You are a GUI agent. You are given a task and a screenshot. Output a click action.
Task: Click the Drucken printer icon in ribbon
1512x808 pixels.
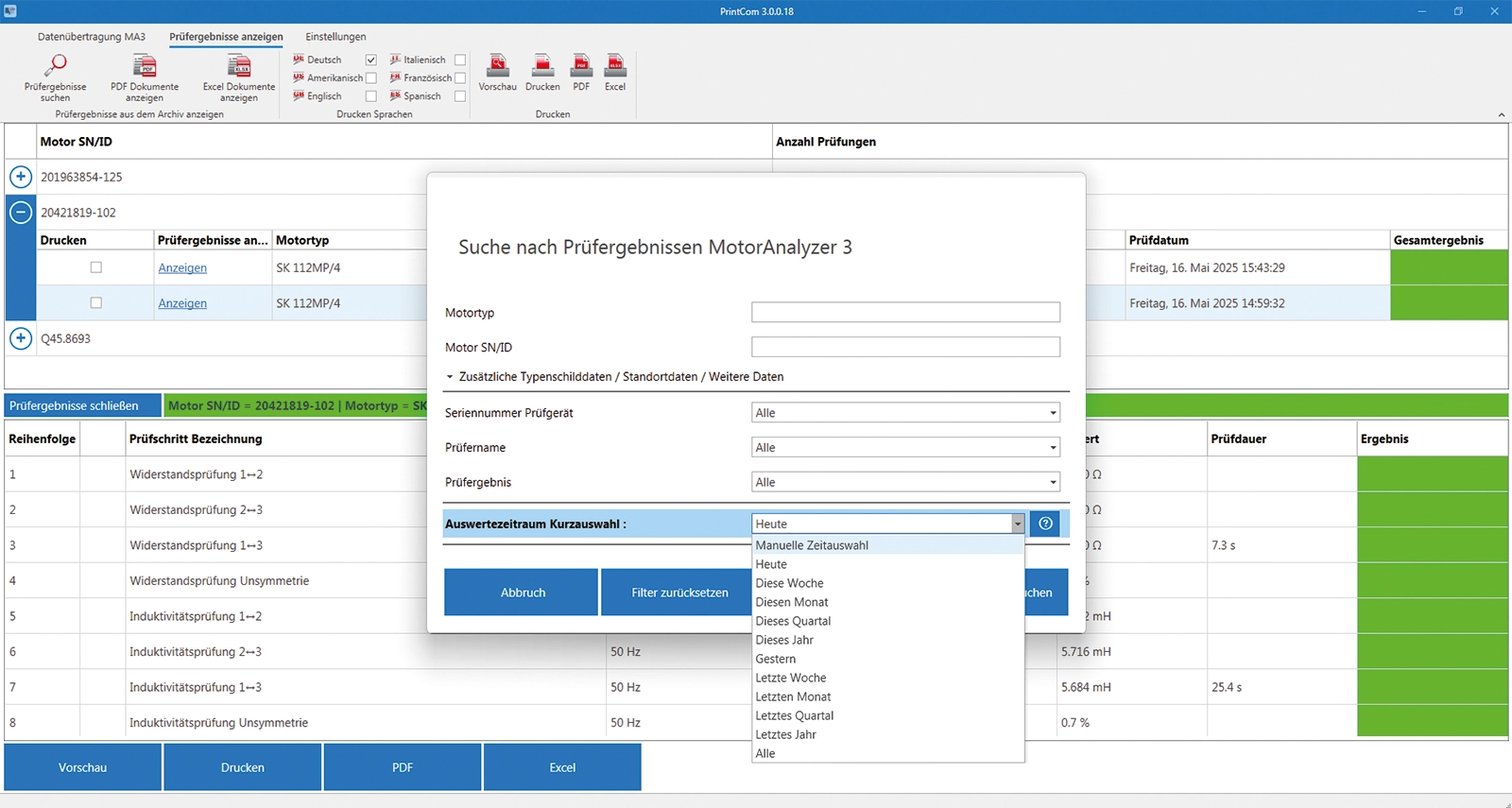pyautogui.click(x=542, y=66)
